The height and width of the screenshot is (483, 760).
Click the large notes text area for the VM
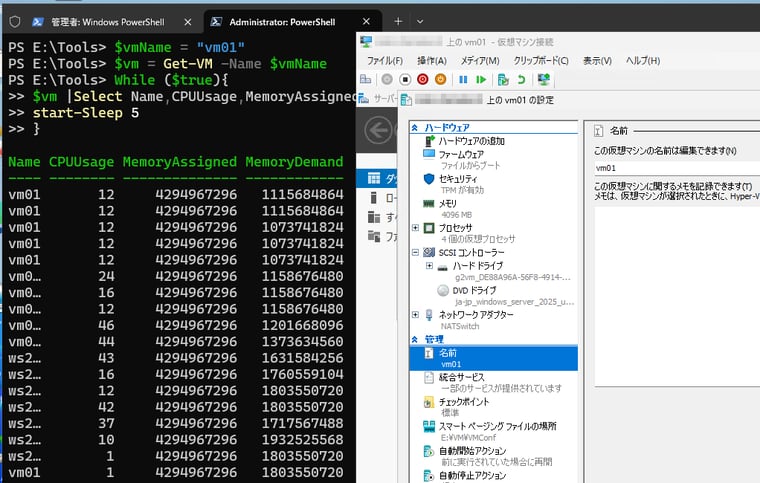coord(677,296)
